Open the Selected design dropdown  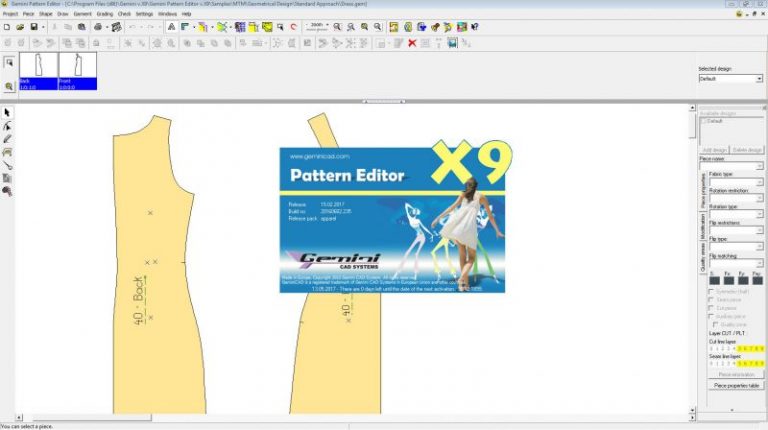(729, 78)
